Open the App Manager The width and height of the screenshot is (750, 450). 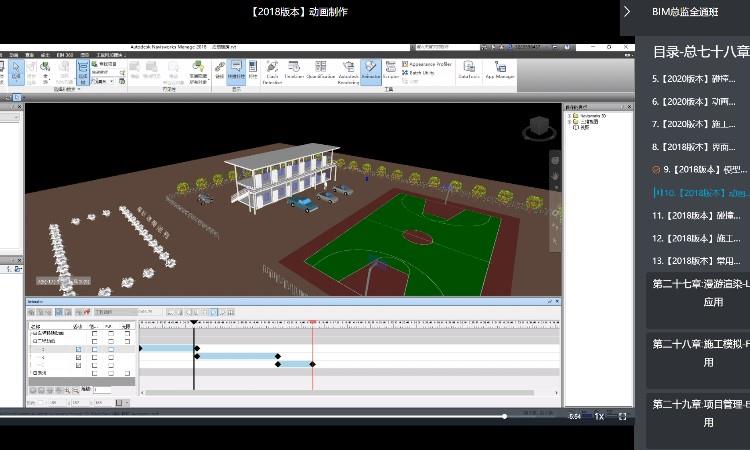pyautogui.click(x=499, y=71)
